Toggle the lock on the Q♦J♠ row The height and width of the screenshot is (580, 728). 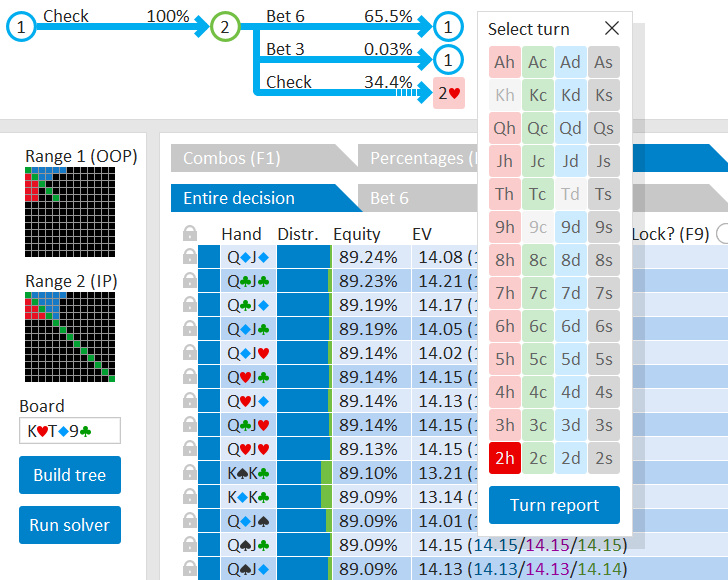(x=189, y=520)
